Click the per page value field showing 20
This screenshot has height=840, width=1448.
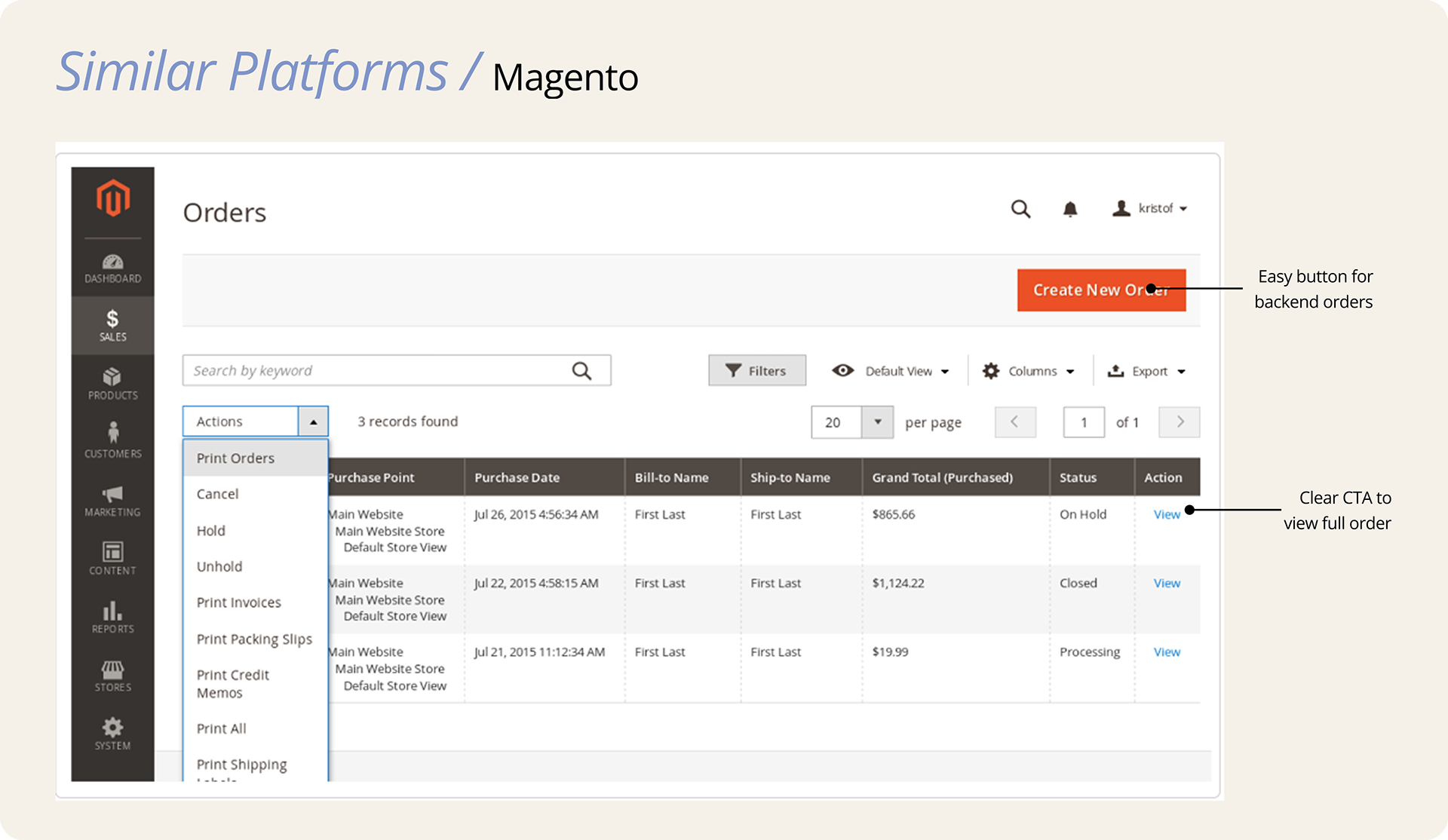pos(836,422)
